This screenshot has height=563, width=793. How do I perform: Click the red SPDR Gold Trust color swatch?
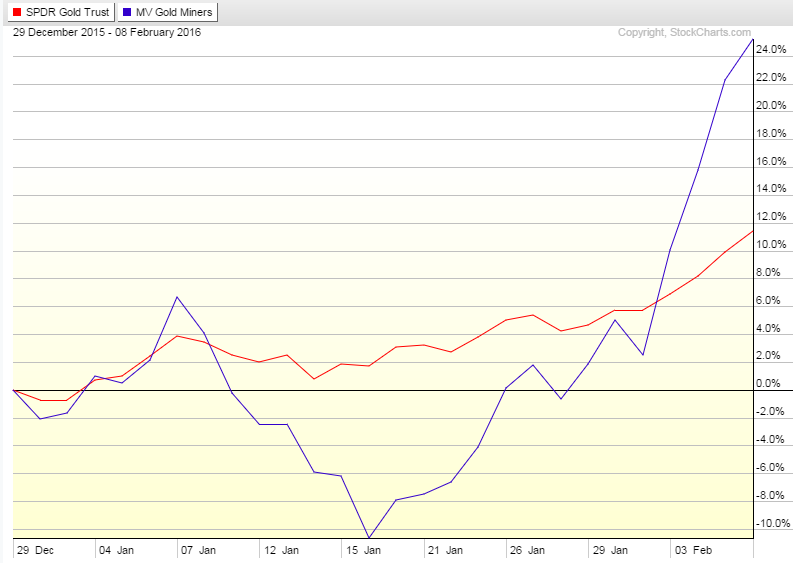point(18,13)
